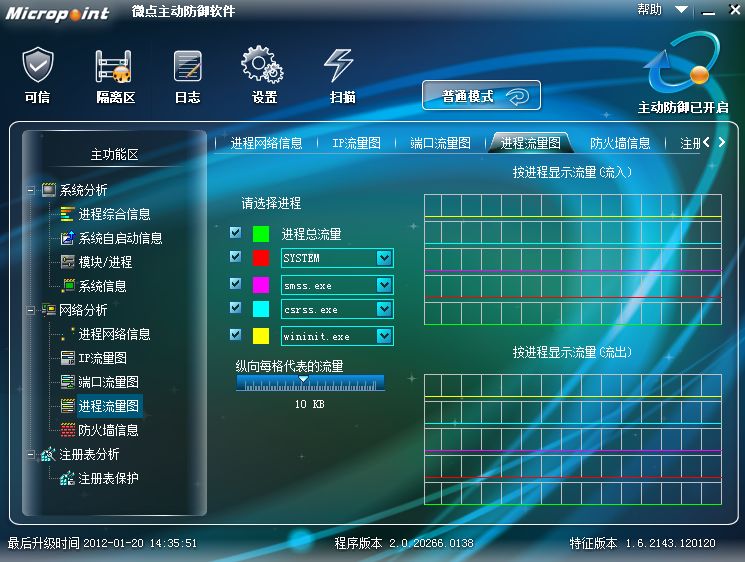Click the 主动防御已开启 status label
The height and width of the screenshot is (562, 745).
pyautogui.click(x=683, y=107)
